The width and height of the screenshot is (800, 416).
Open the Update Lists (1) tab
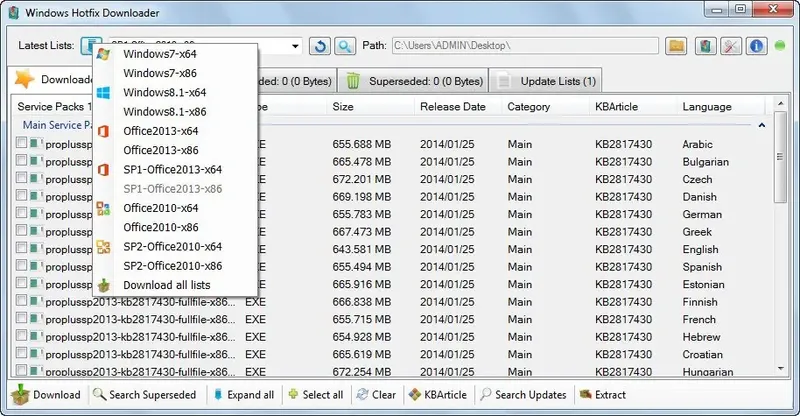(545, 81)
